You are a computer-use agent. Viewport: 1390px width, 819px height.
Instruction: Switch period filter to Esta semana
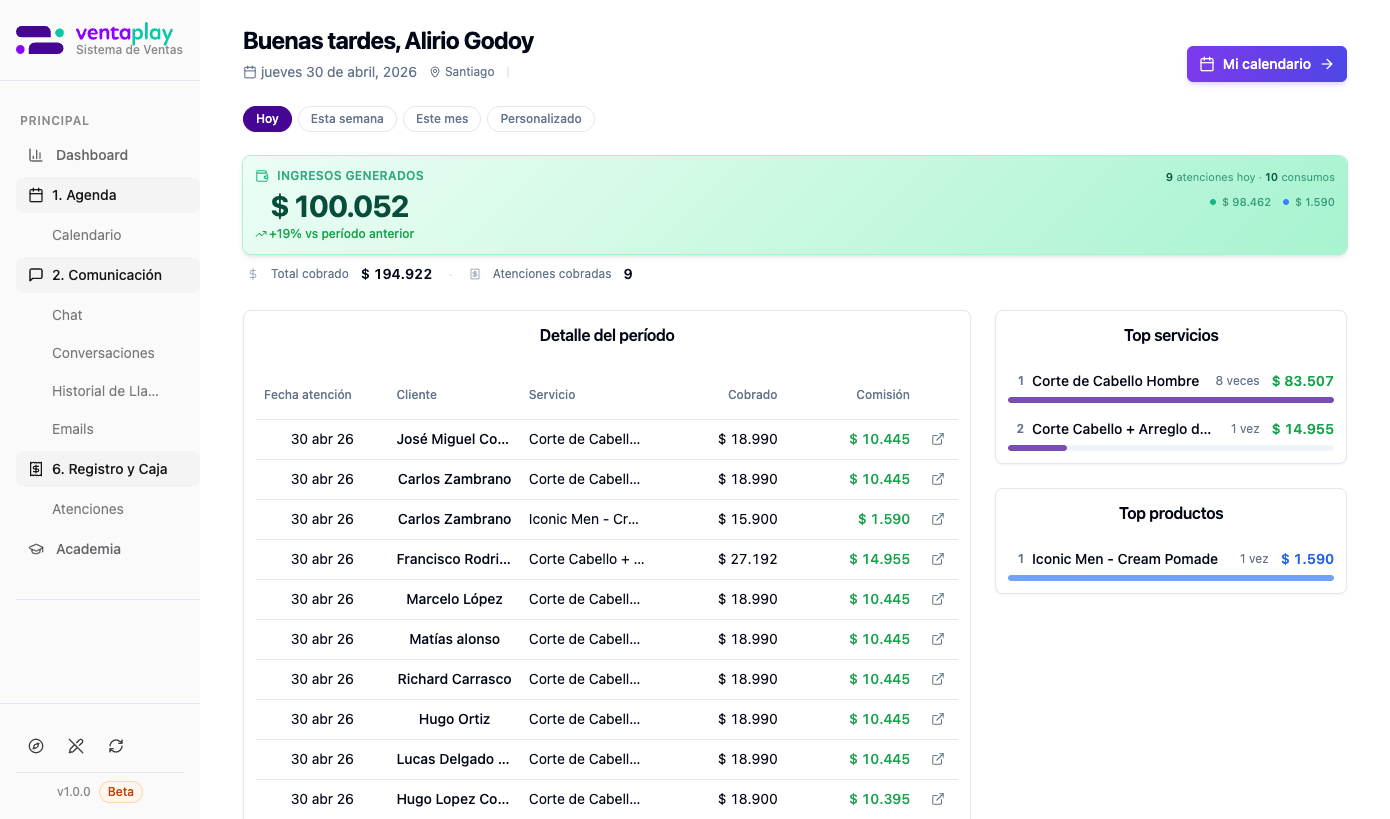pos(347,119)
